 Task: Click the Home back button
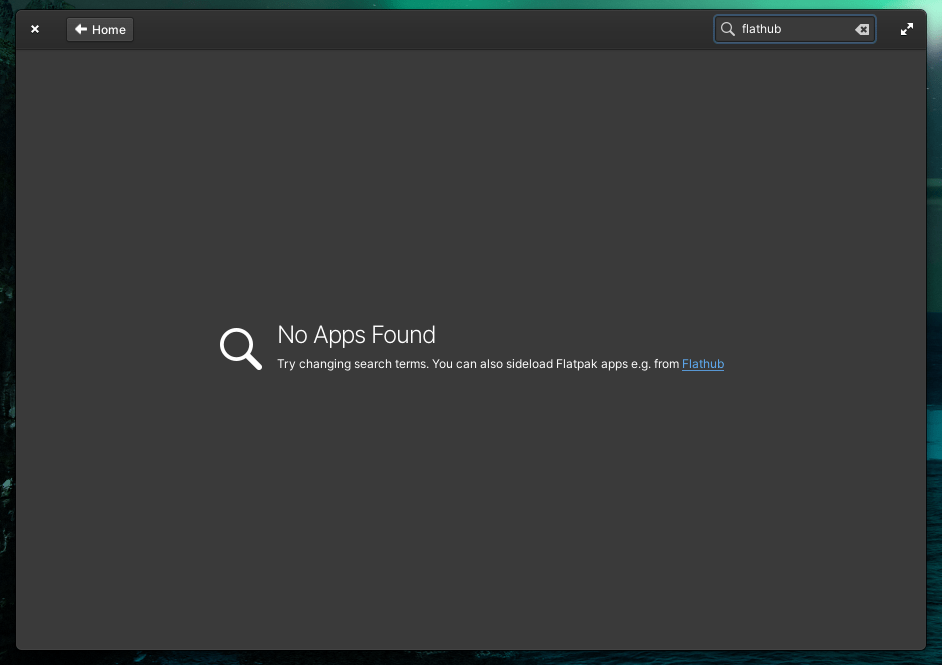click(x=100, y=30)
